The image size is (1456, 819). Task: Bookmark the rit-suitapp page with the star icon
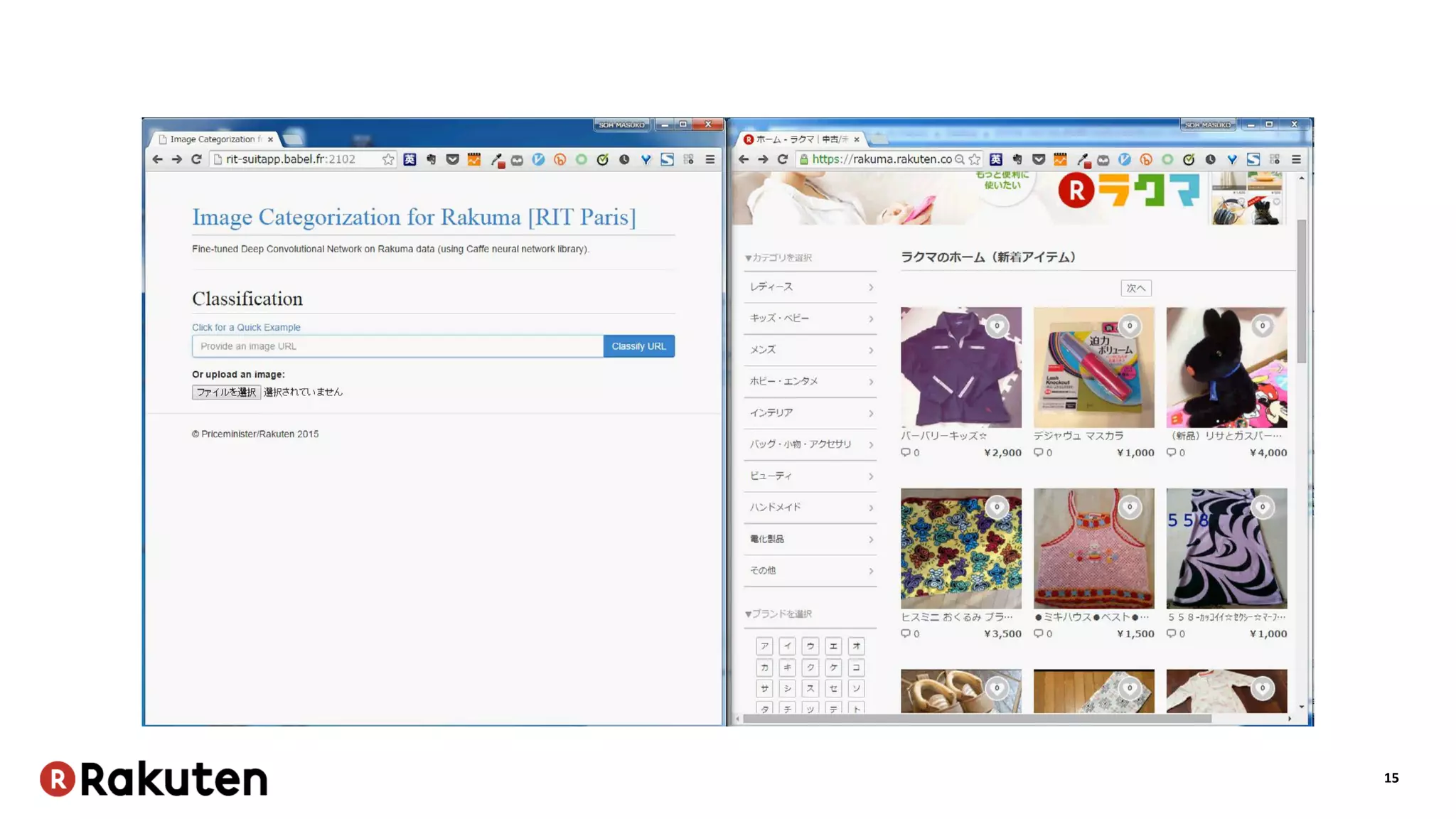coord(387,159)
